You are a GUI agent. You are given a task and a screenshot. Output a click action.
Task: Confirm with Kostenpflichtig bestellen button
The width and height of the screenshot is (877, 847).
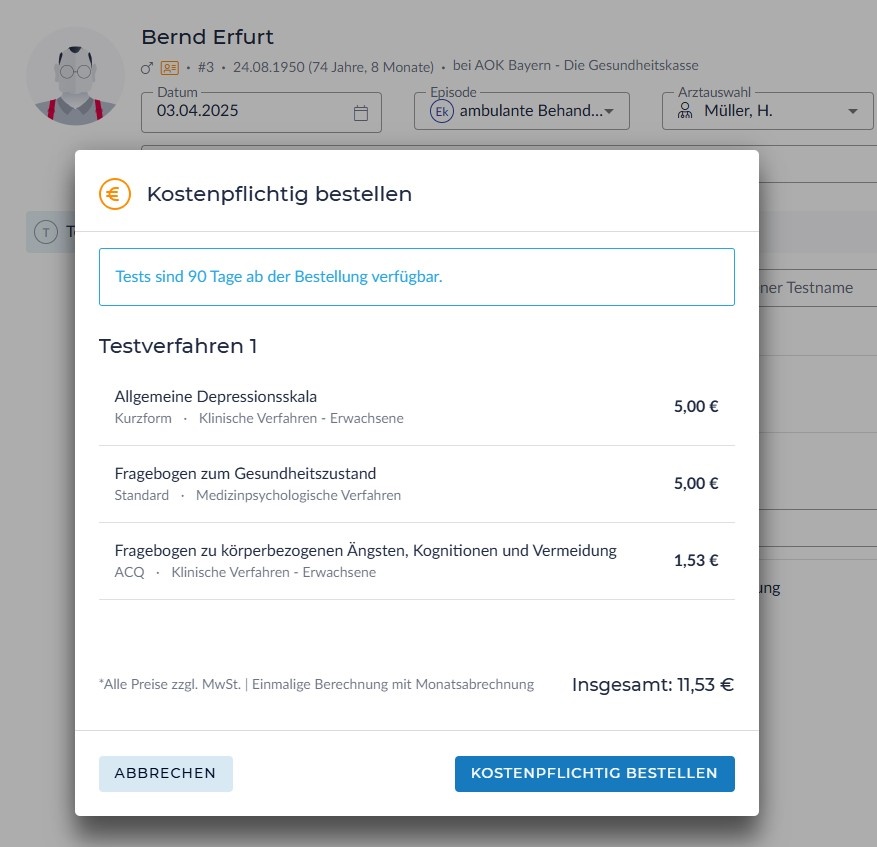(x=594, y=773)
